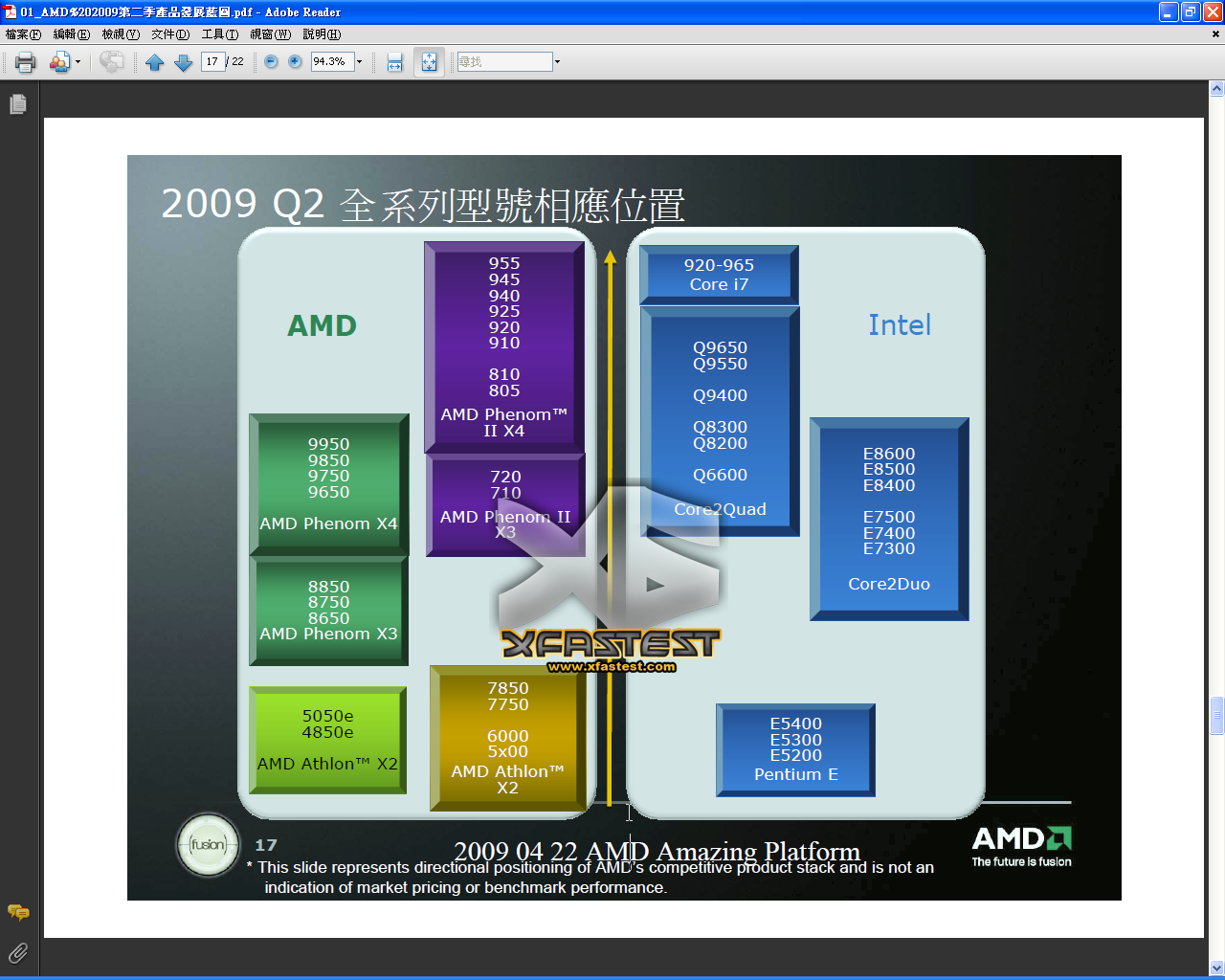Click the vertical scrollbar thumb
1225x980 pixels.
pyautogui.click(x=1216, y=715)
